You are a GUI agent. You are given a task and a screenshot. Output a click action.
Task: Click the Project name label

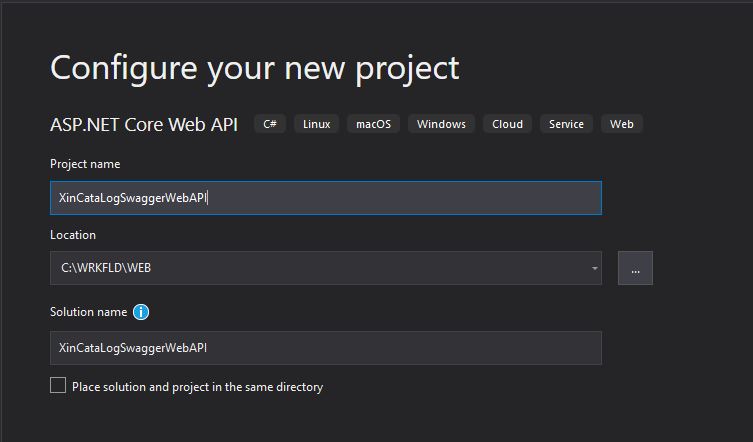pos(85,164)
